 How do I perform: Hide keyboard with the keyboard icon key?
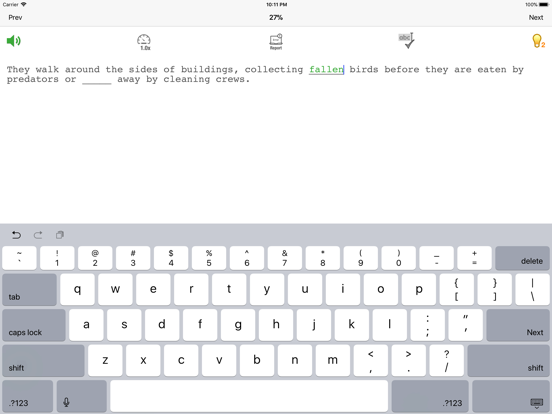[511, 396]
